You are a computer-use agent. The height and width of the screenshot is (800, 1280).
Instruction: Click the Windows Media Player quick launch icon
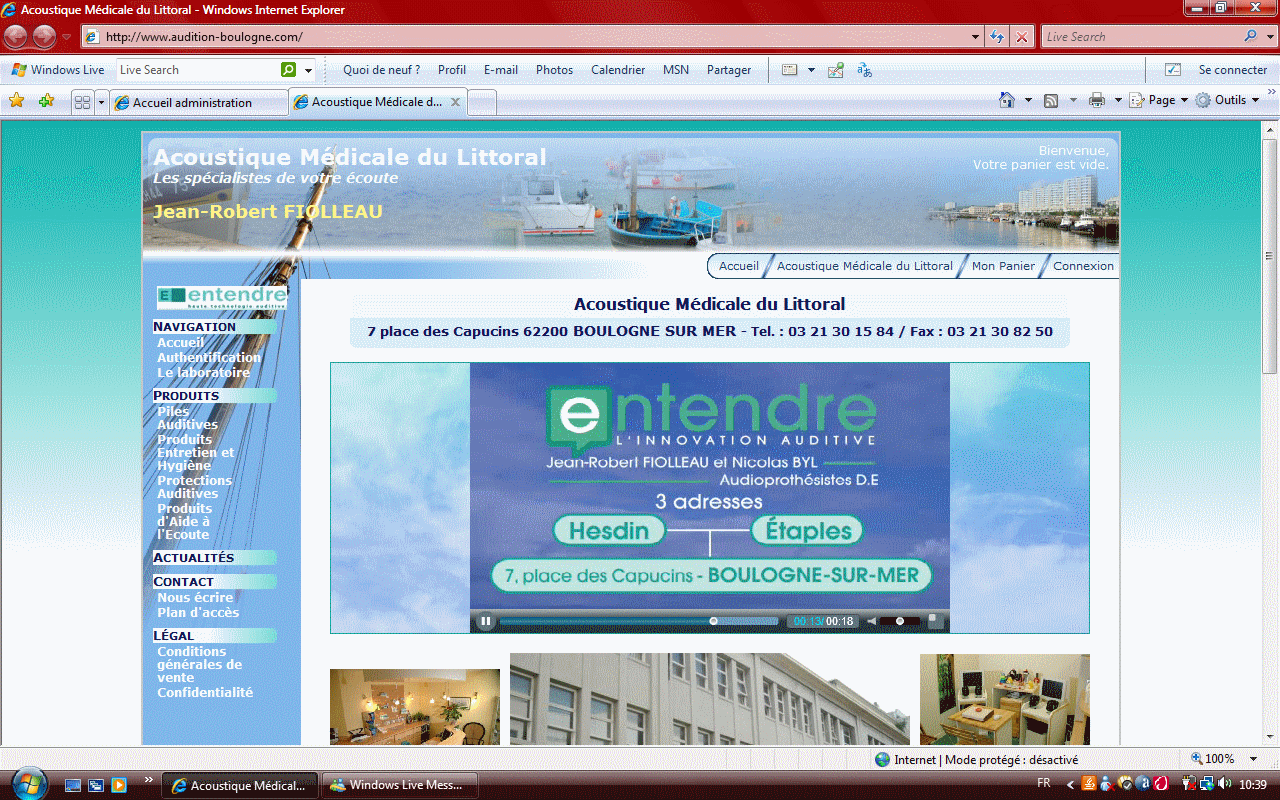coord(118,785)
